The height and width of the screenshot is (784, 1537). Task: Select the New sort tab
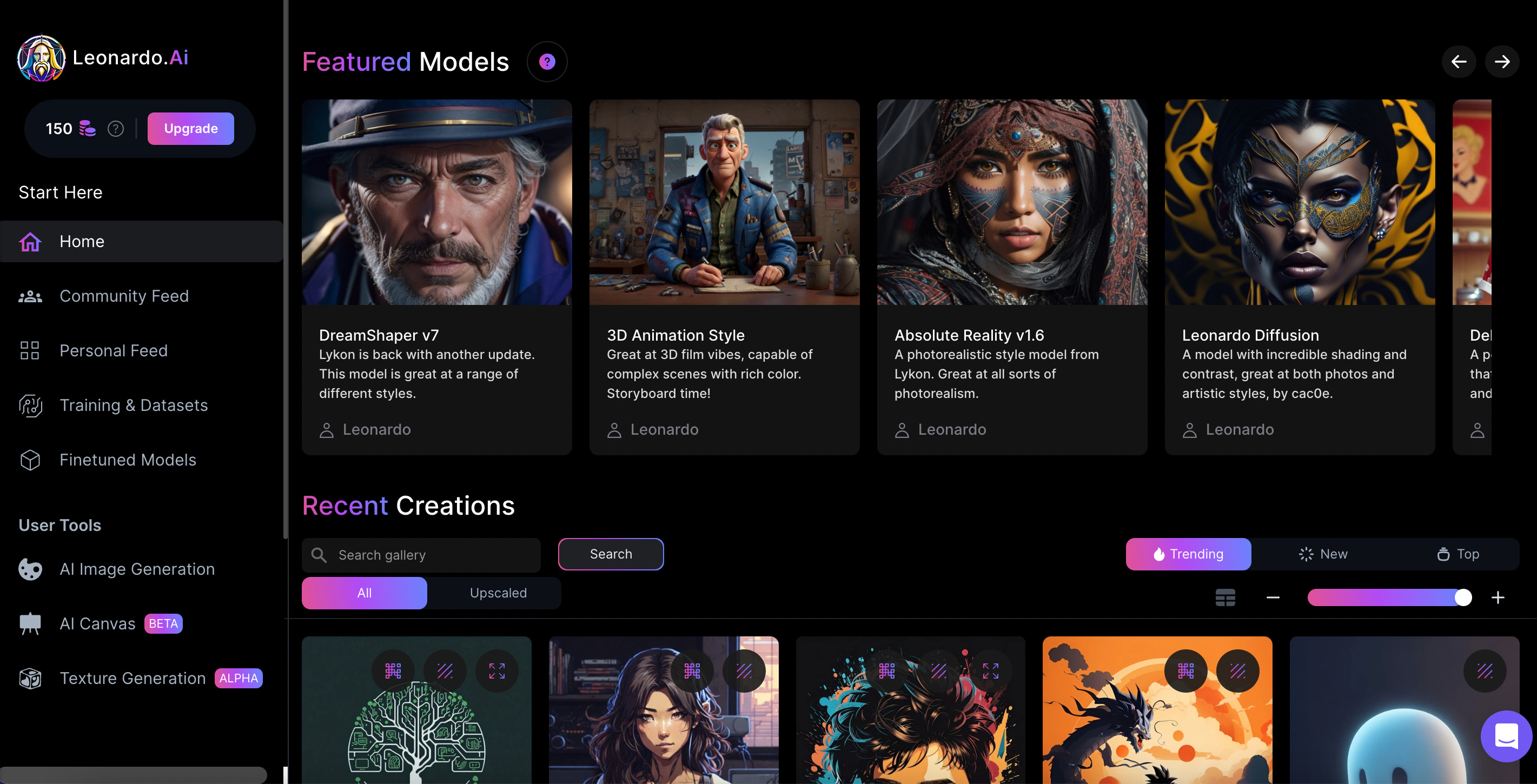[1322, 554]
